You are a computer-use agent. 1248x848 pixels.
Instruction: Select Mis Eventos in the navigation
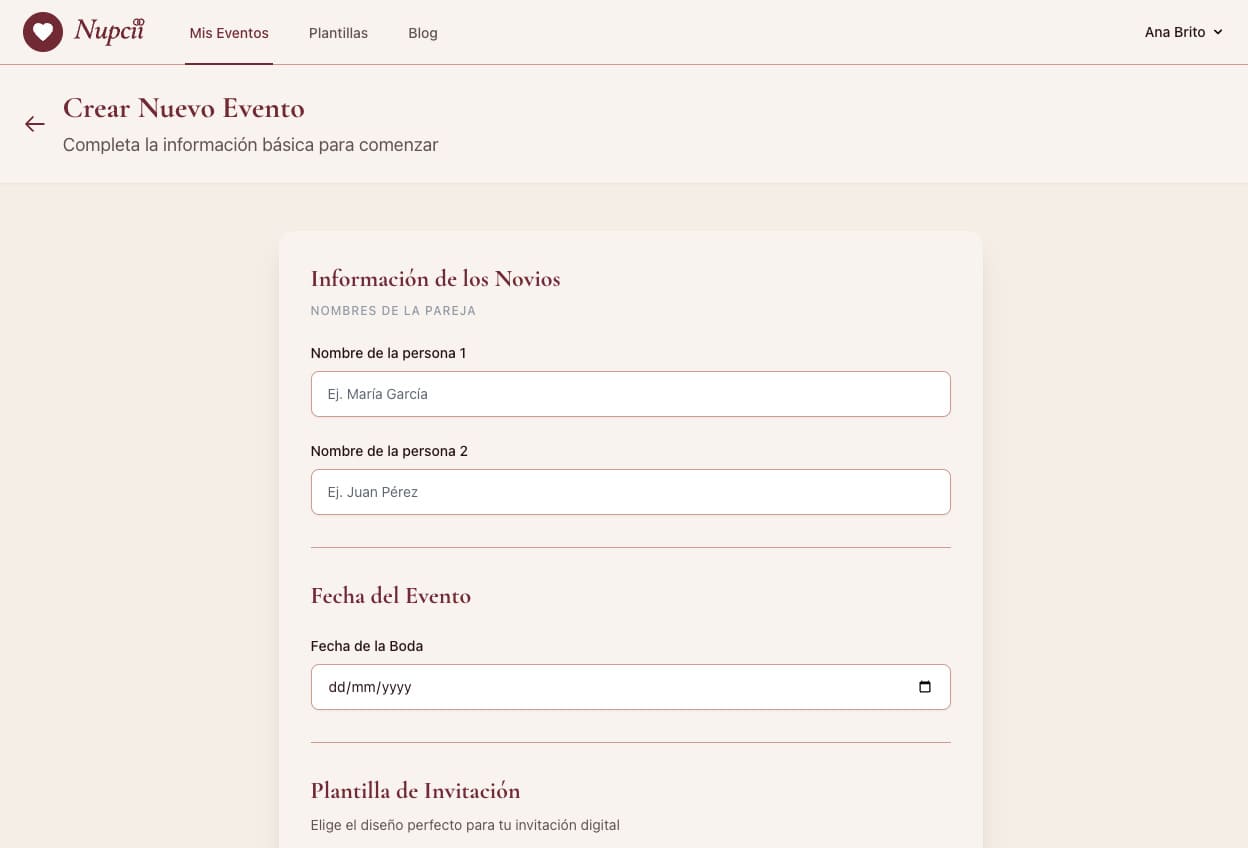pos(228,33)
